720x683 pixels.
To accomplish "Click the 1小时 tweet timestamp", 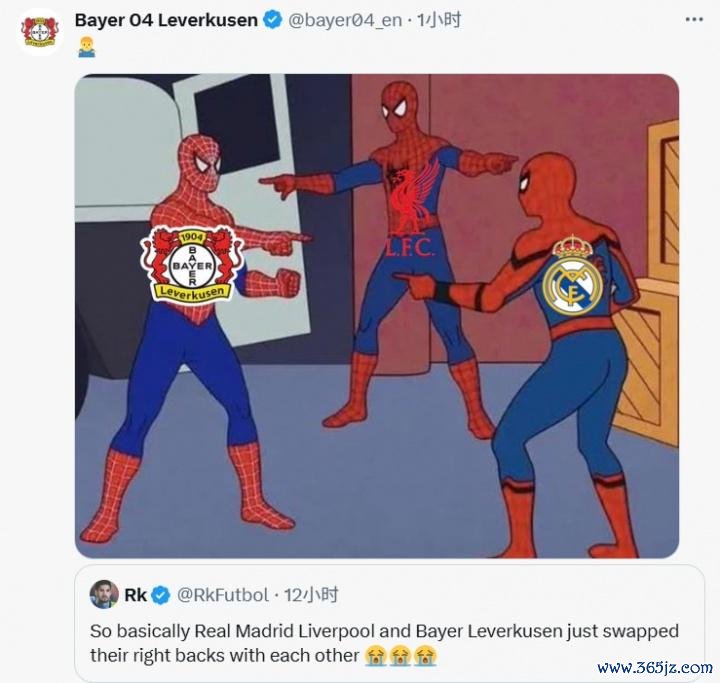I will 439,20.
